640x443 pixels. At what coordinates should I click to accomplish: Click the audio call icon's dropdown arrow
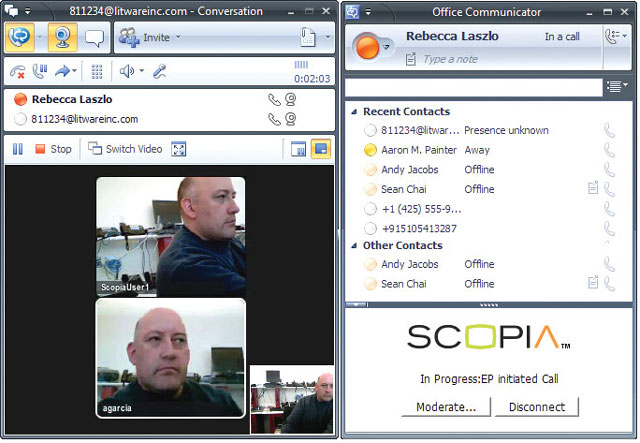tap(40, 37)
